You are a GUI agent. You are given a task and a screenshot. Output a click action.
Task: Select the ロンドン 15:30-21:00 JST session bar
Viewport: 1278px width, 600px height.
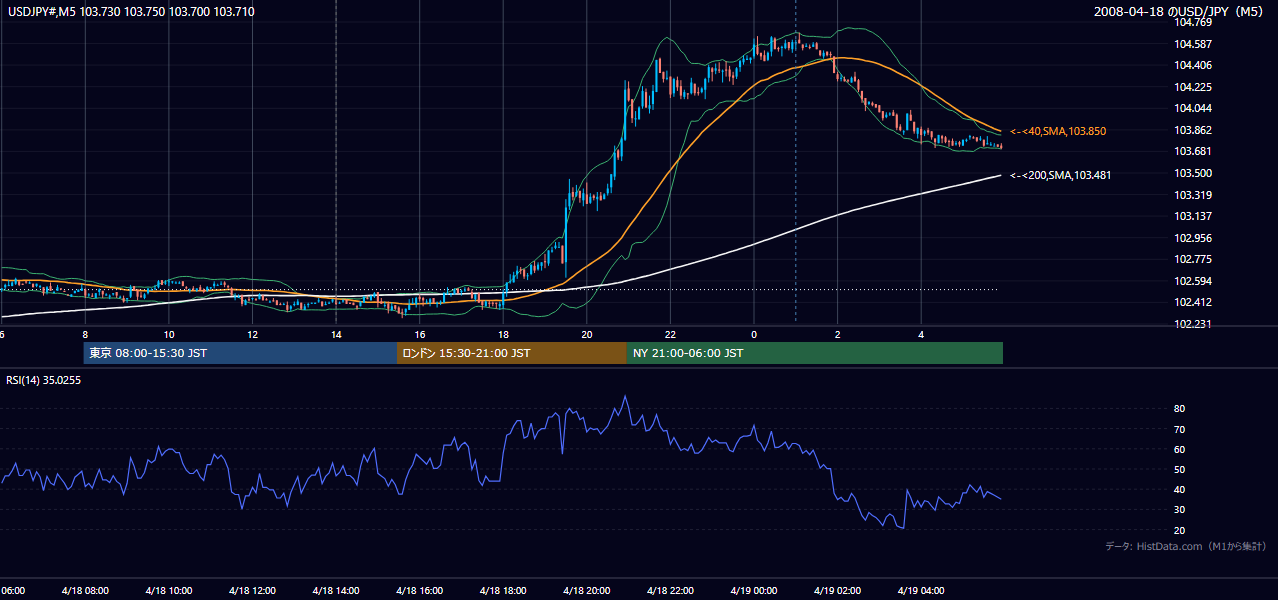pos(512,353)
